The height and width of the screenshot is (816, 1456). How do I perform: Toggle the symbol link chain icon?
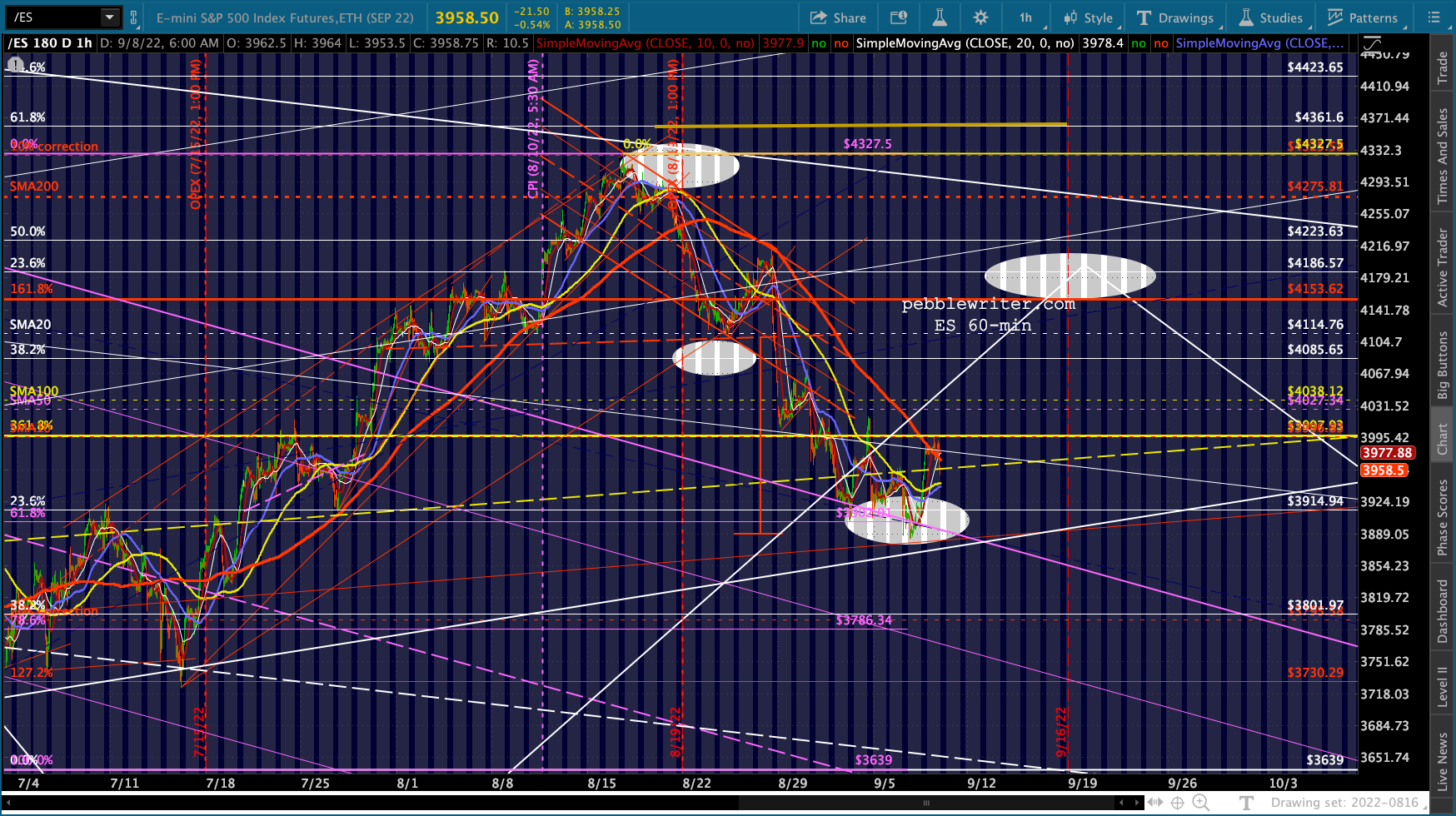[x=133, y=17]
